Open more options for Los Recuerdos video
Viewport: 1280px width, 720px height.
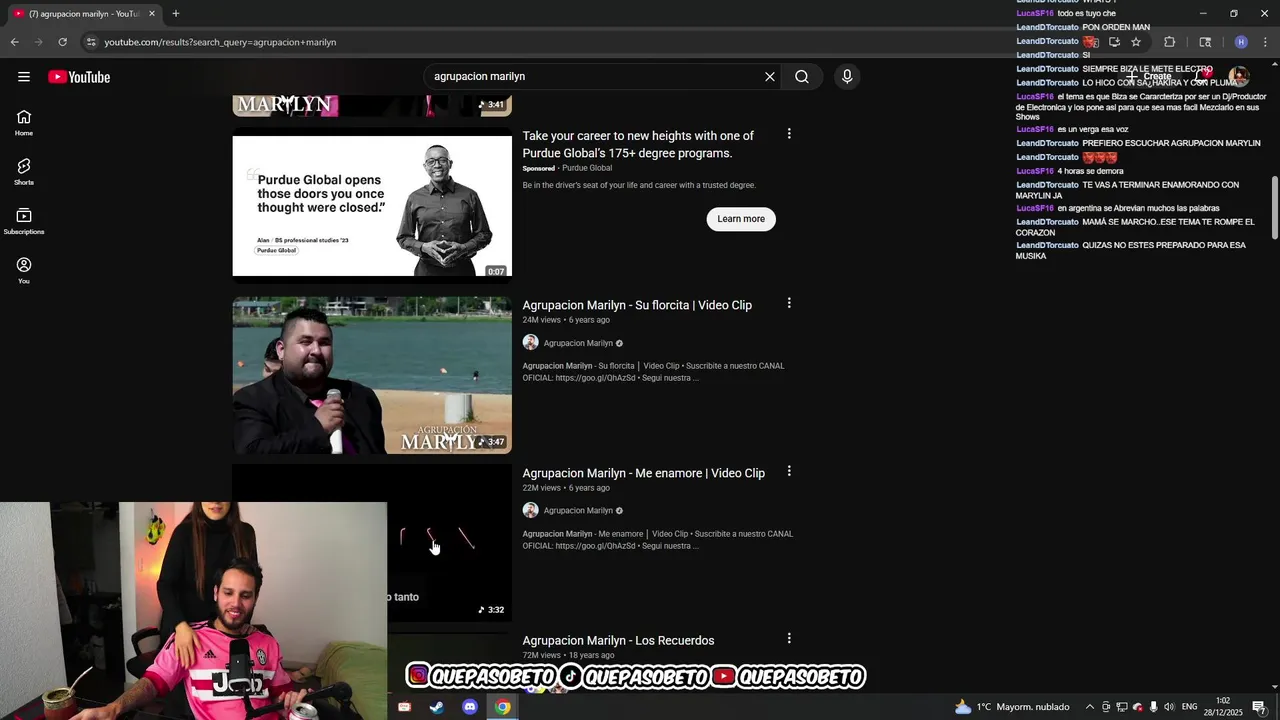(x=789, y=638)
